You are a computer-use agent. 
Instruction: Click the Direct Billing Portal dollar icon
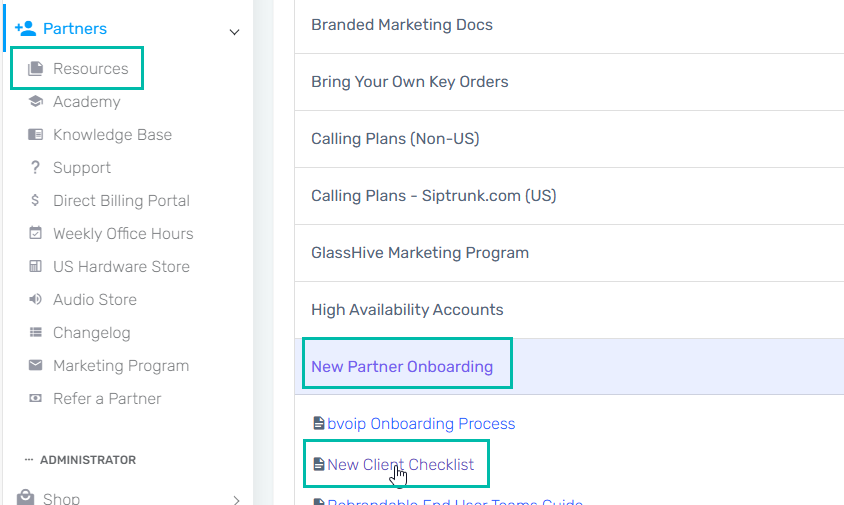[x=36, y=200]
